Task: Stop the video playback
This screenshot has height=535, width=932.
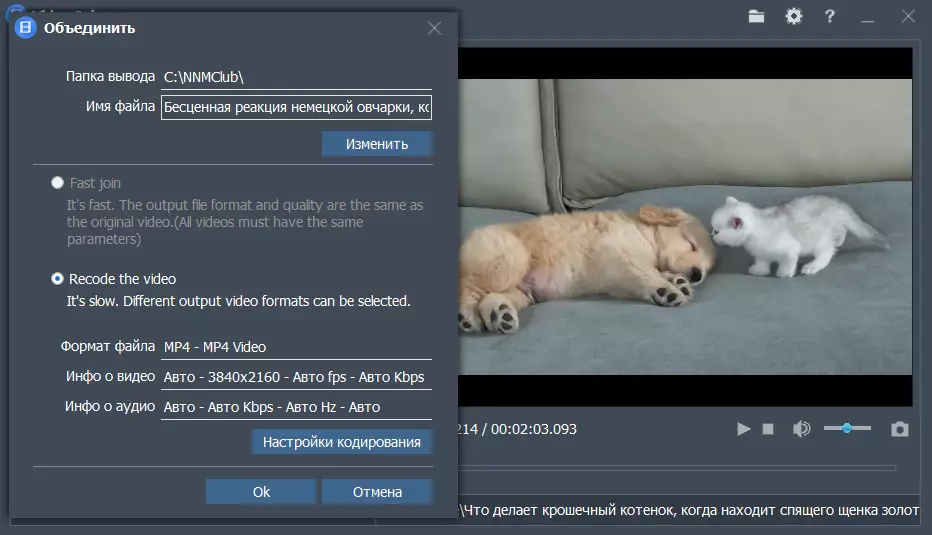Action: coord(768,429)
